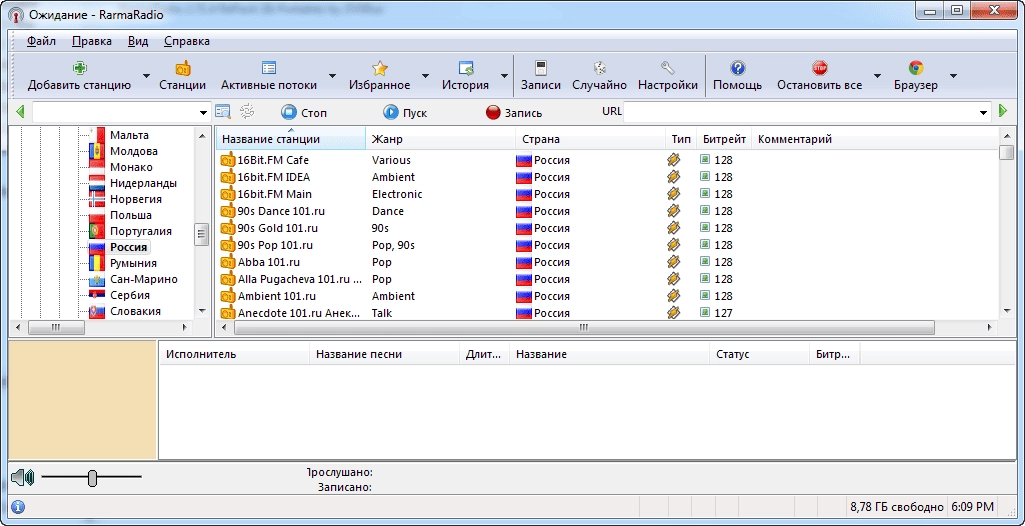Expand Active streams dropdown arrow
Screen dimensions: 1025x526
tap(332, 76)
